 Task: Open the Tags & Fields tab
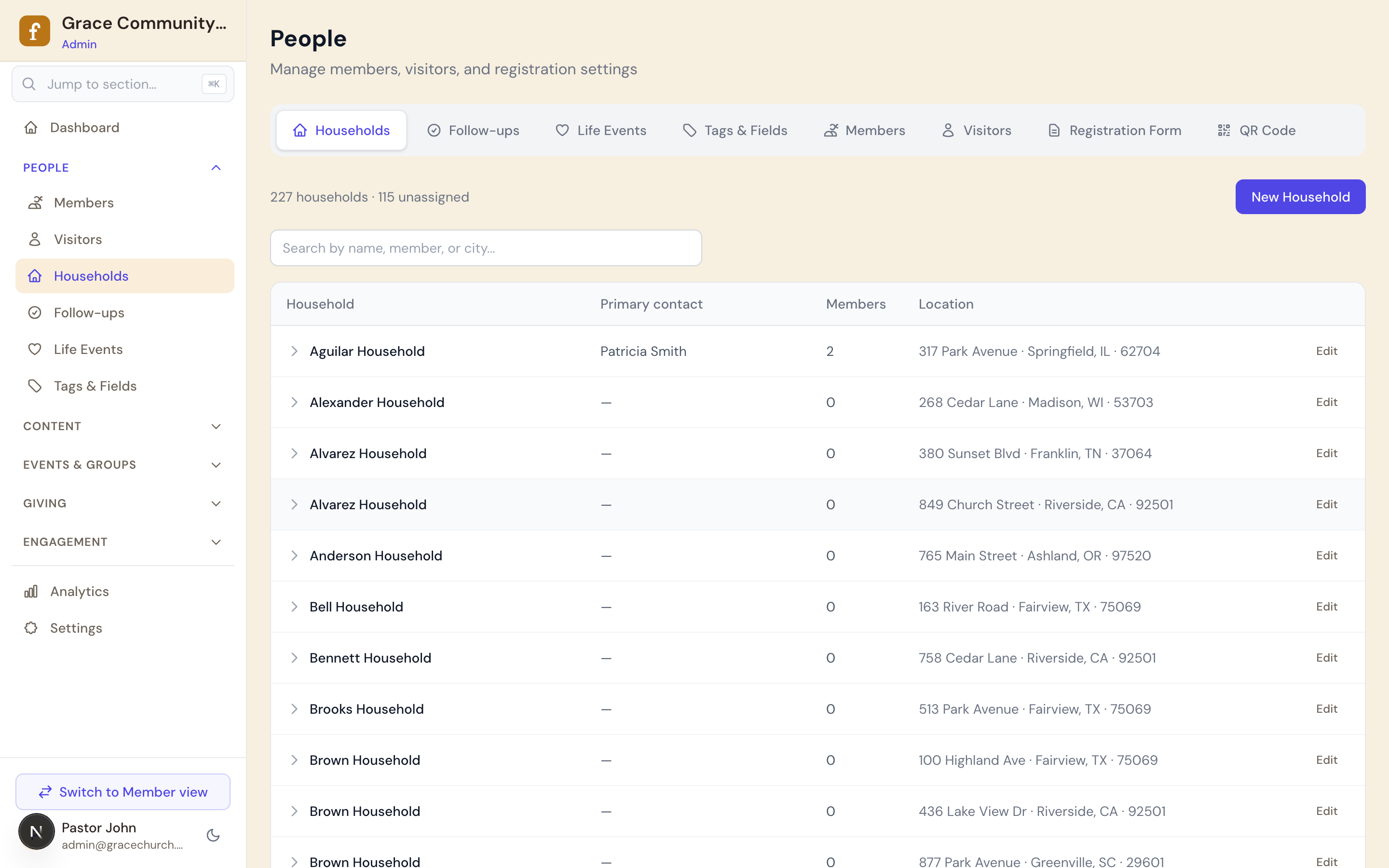click(735, 130)
